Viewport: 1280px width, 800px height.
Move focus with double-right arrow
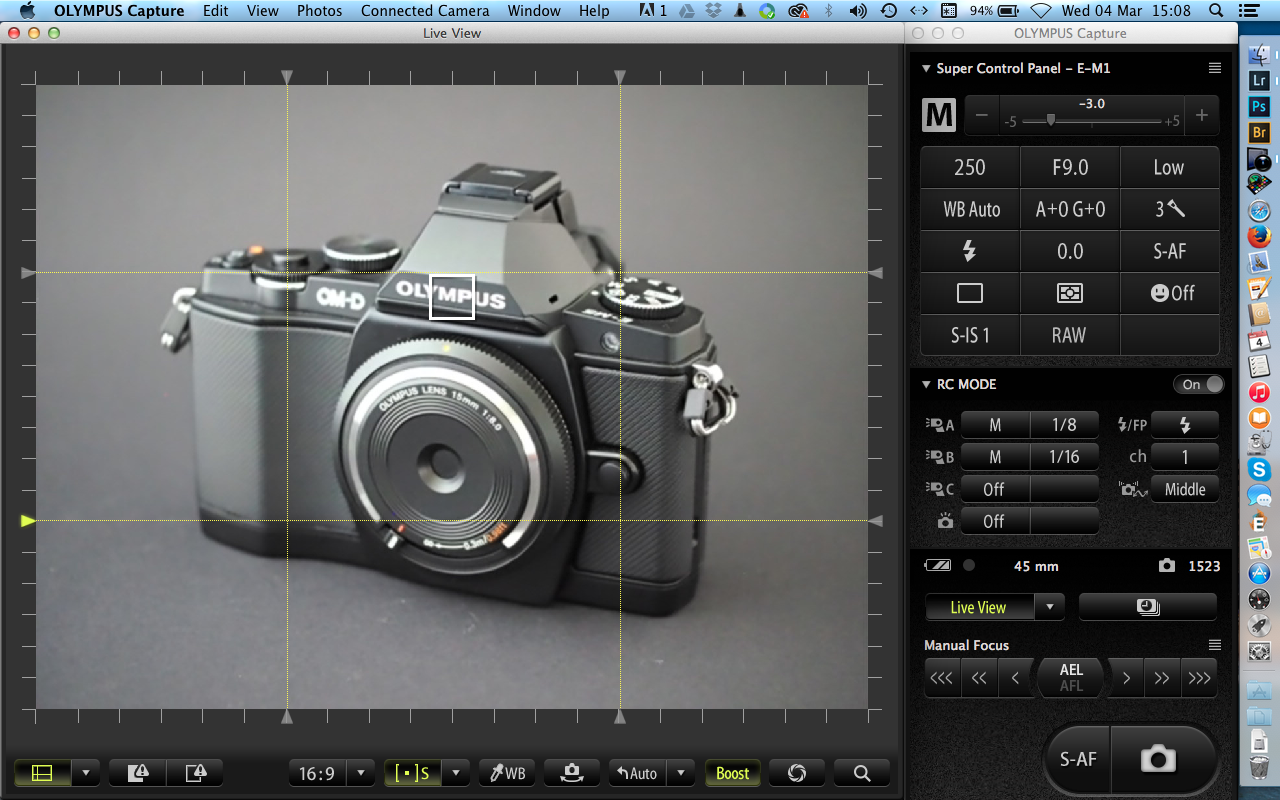click(1161, 678)
